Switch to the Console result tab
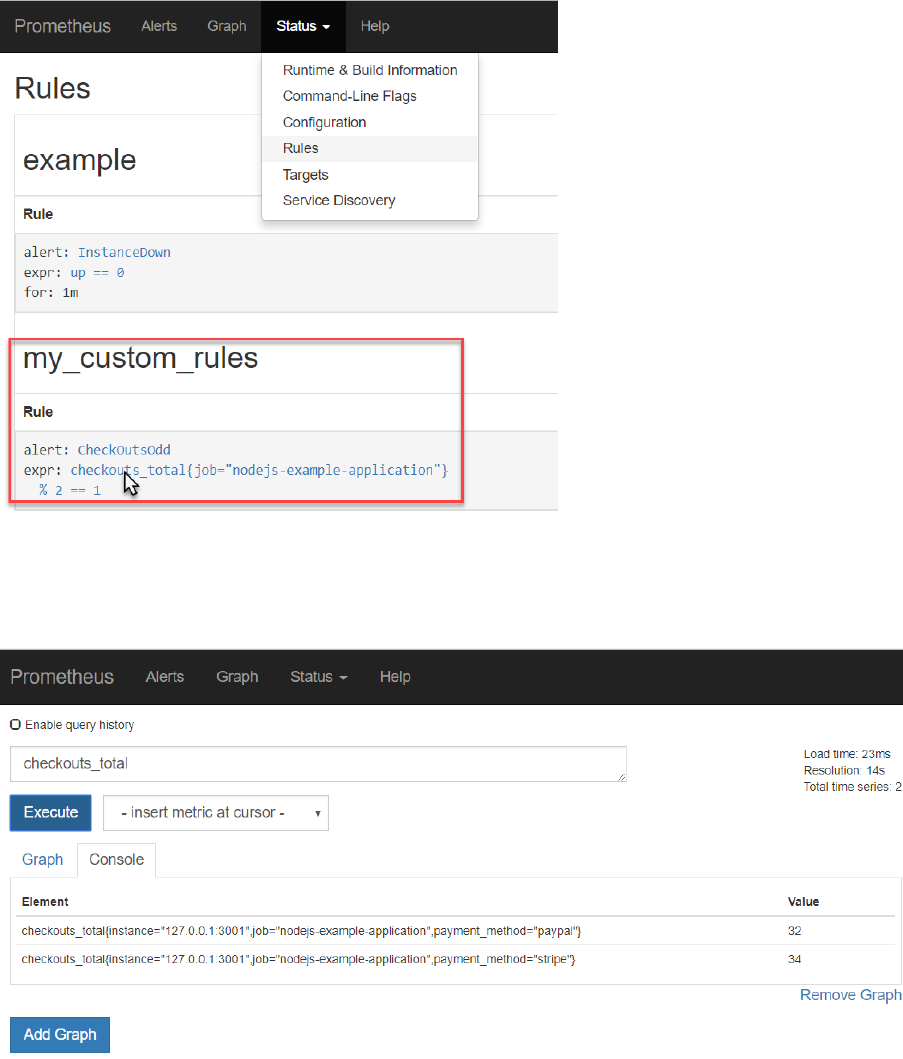The width and height of the screenshot is (903, 1059). click(116, 860)
